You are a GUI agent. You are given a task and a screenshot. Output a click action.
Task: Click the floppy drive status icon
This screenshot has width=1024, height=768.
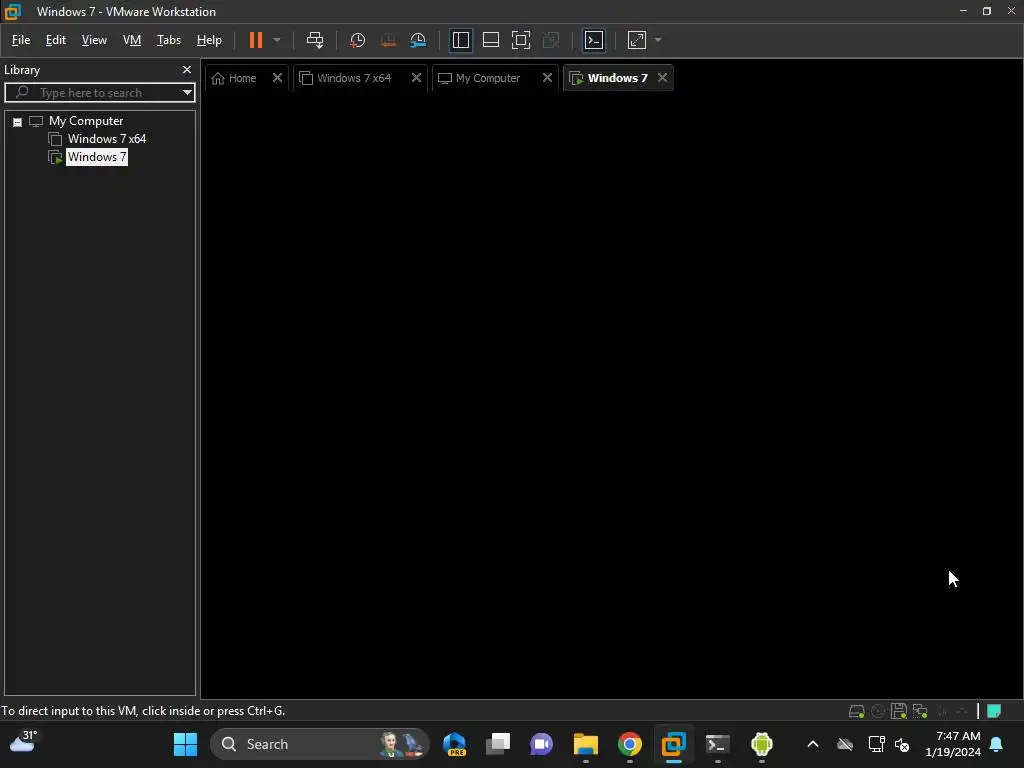click(x=899, y=711)
